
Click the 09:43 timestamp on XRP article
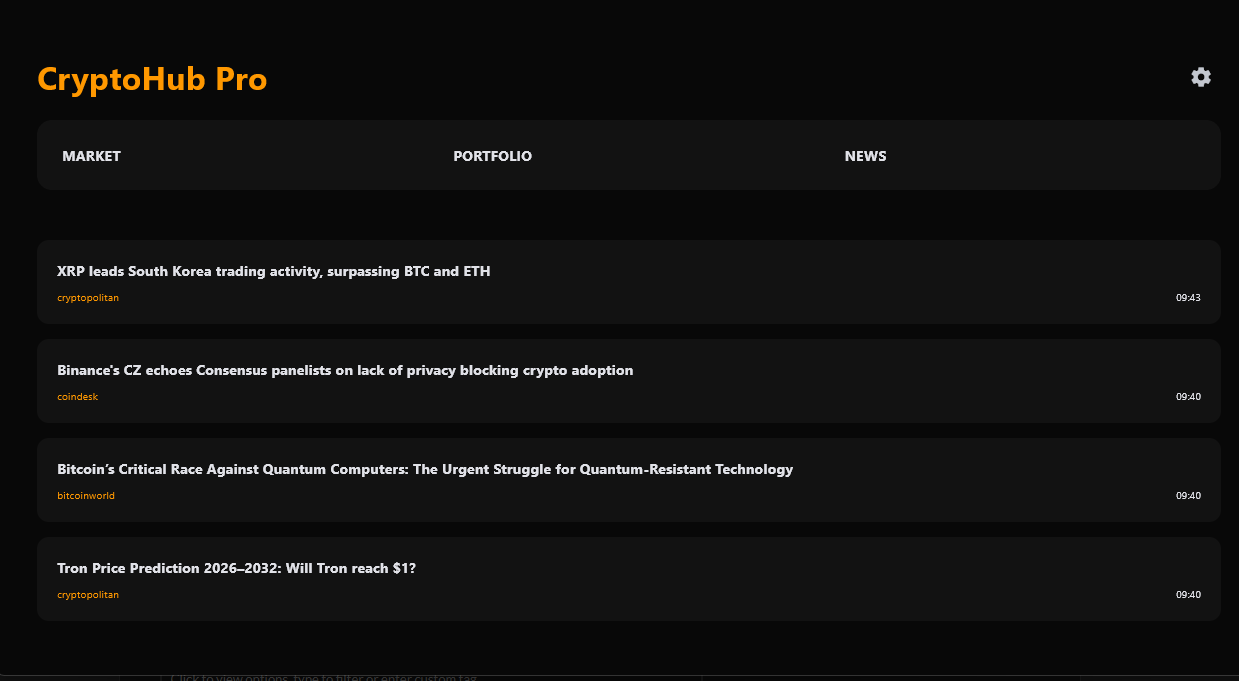[1188, 298]
